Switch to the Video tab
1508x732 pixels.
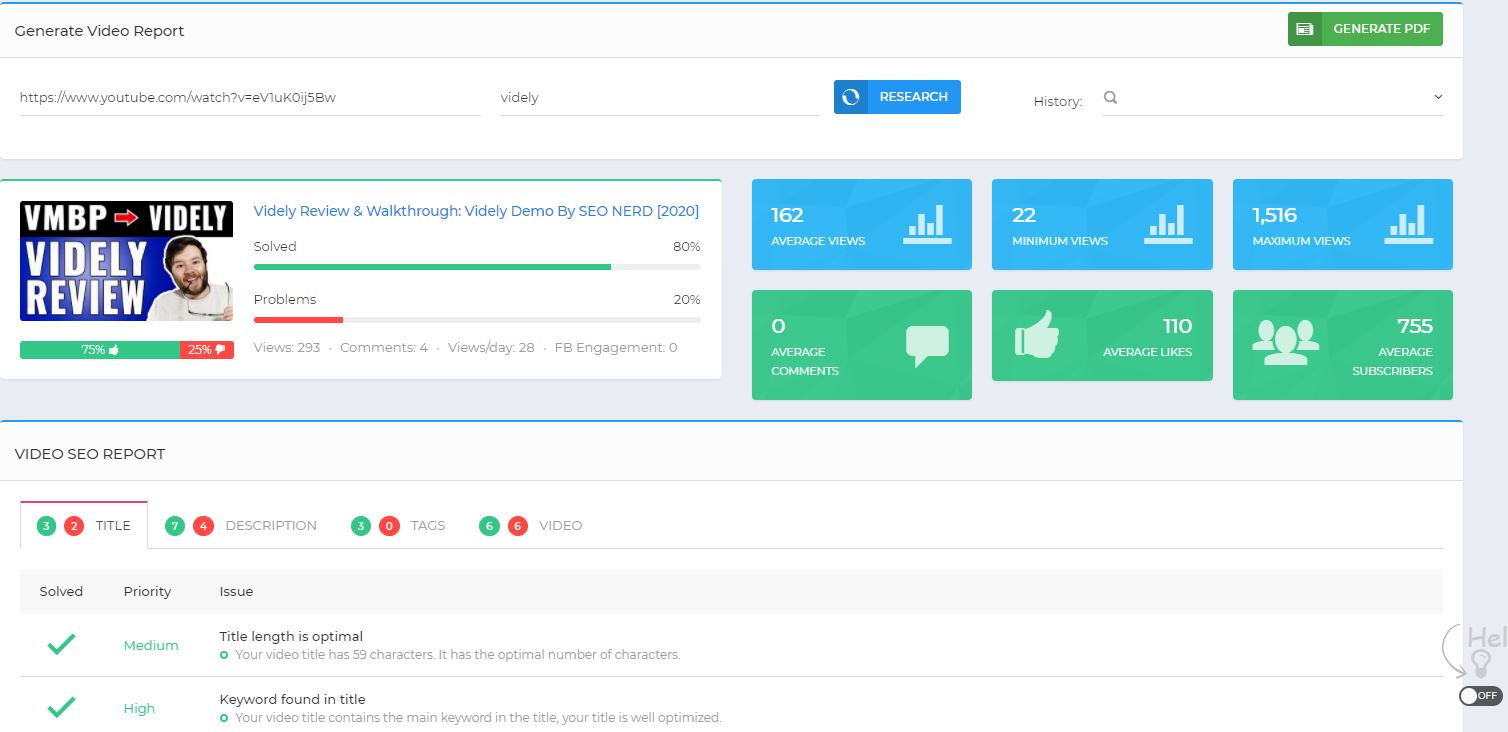coord(530,525)
